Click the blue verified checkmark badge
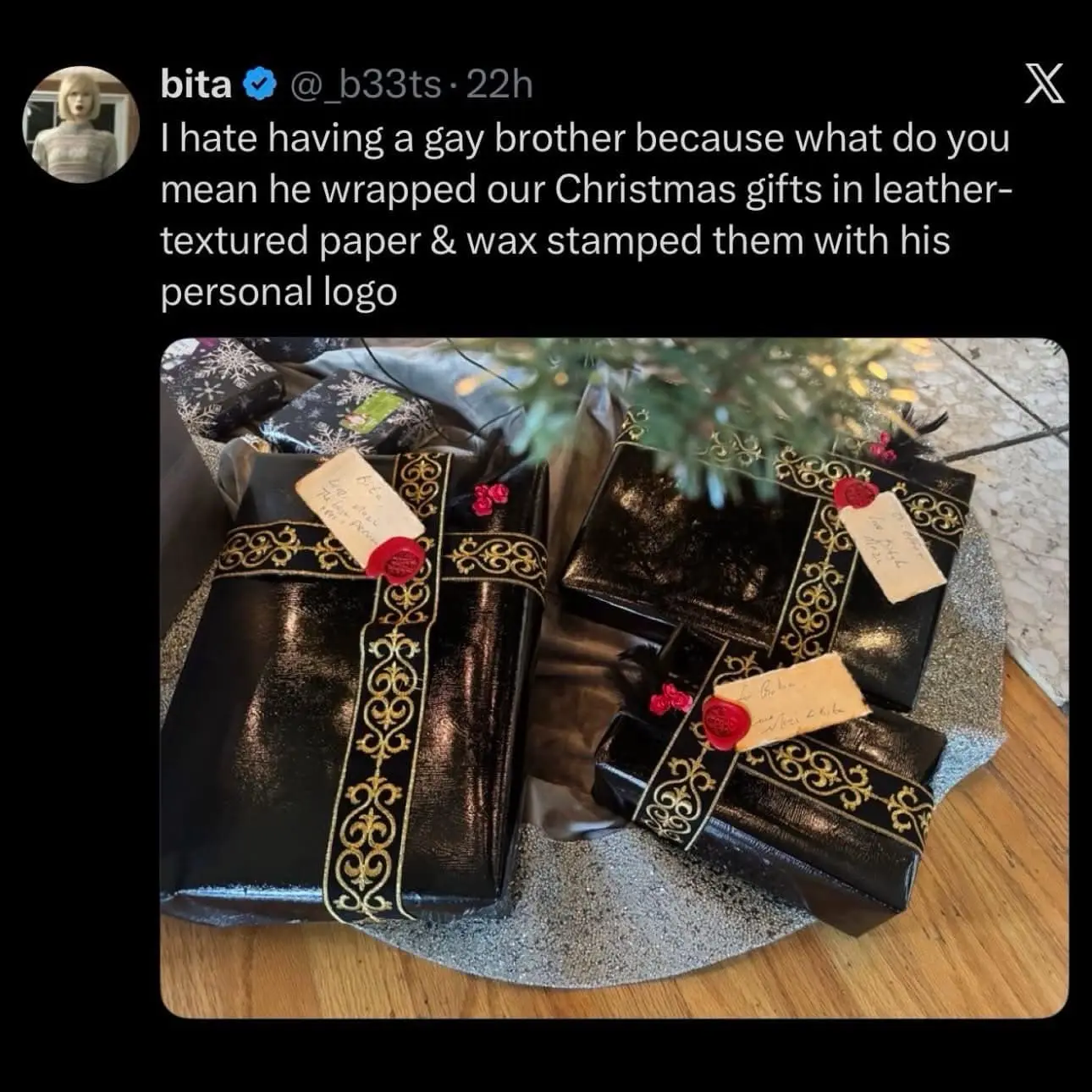Viewport: 1092px width, 1092px height. (x=258, y=85)
